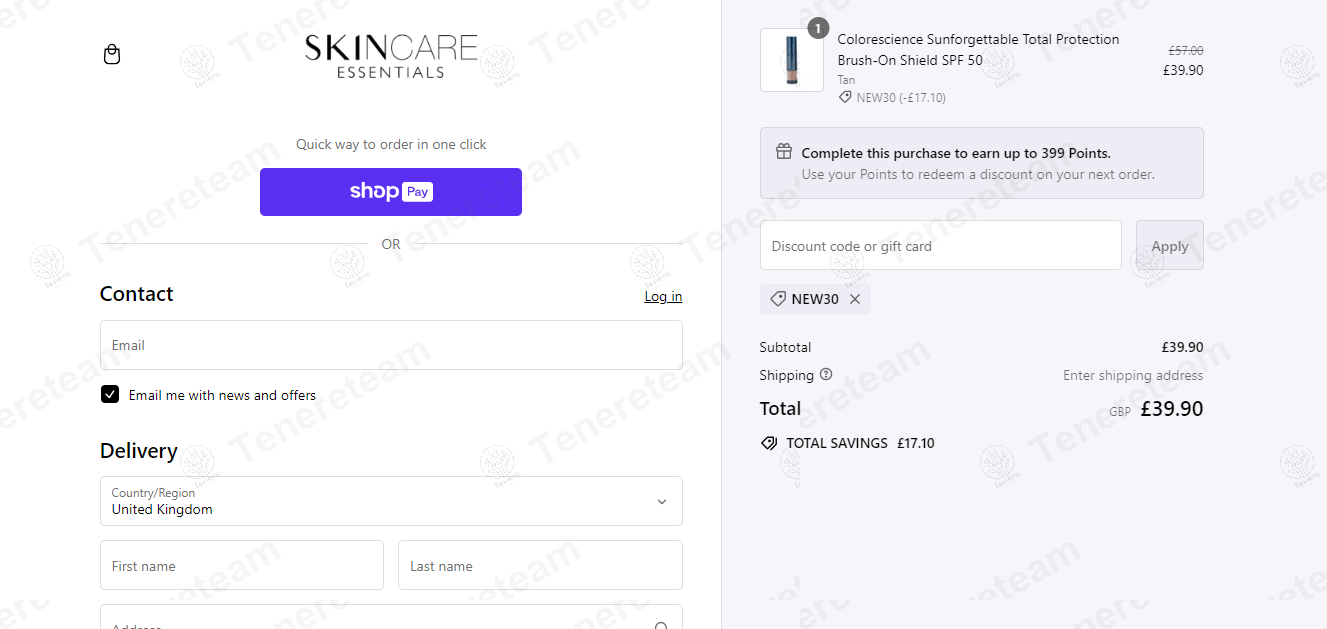
Task: Pay with the Shop Pay button
Action: [x=391, y=192]
